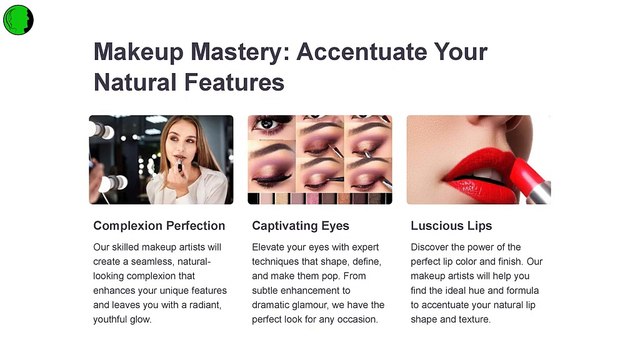Screen dimensions: 640x360
Task: Click the eyeshadow color palette strip
Action: pos(320,198)
